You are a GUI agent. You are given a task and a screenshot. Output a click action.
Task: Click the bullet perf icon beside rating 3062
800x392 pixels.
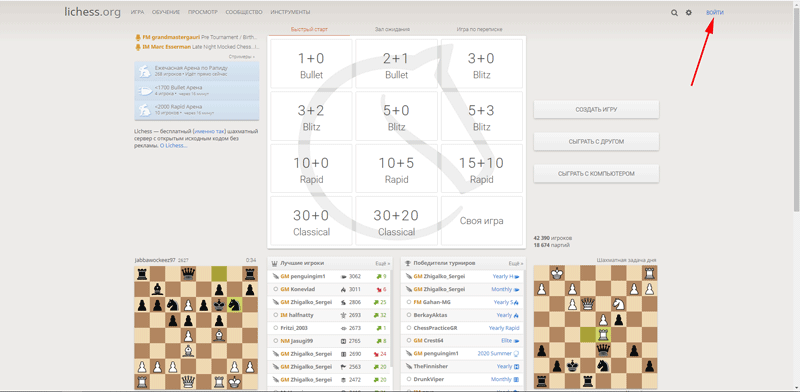tap(343, 276)
